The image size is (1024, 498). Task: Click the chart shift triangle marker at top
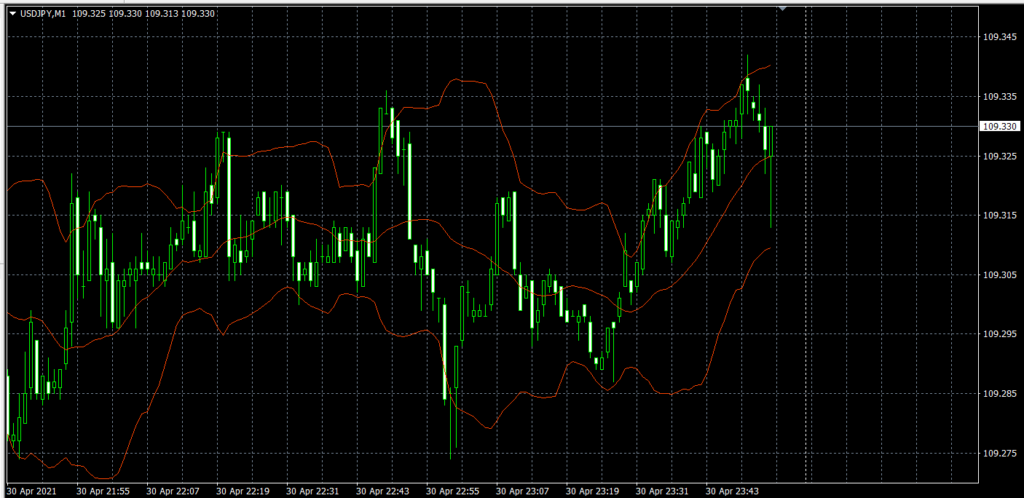782,8
